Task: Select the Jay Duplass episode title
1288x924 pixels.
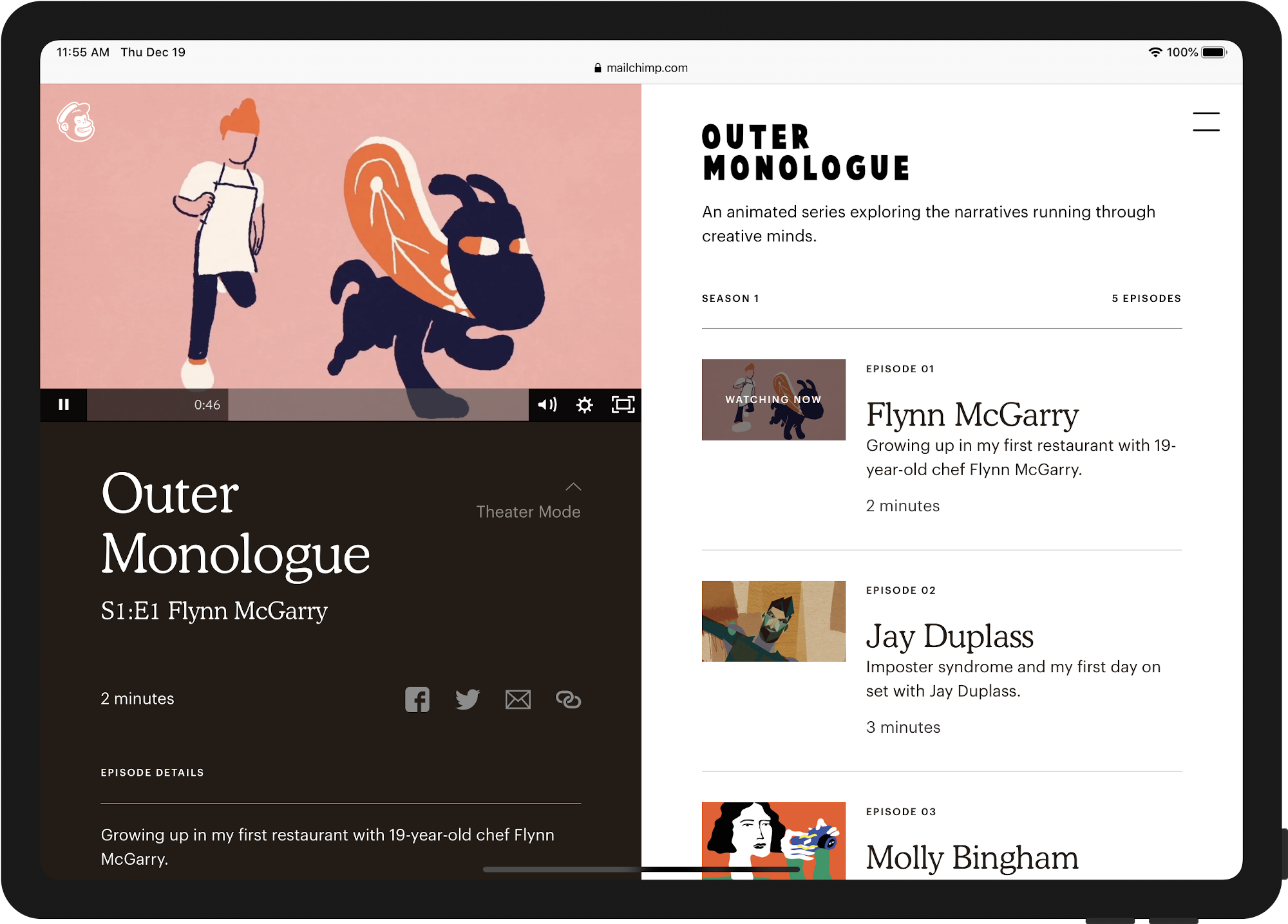Action: [950, 636]
